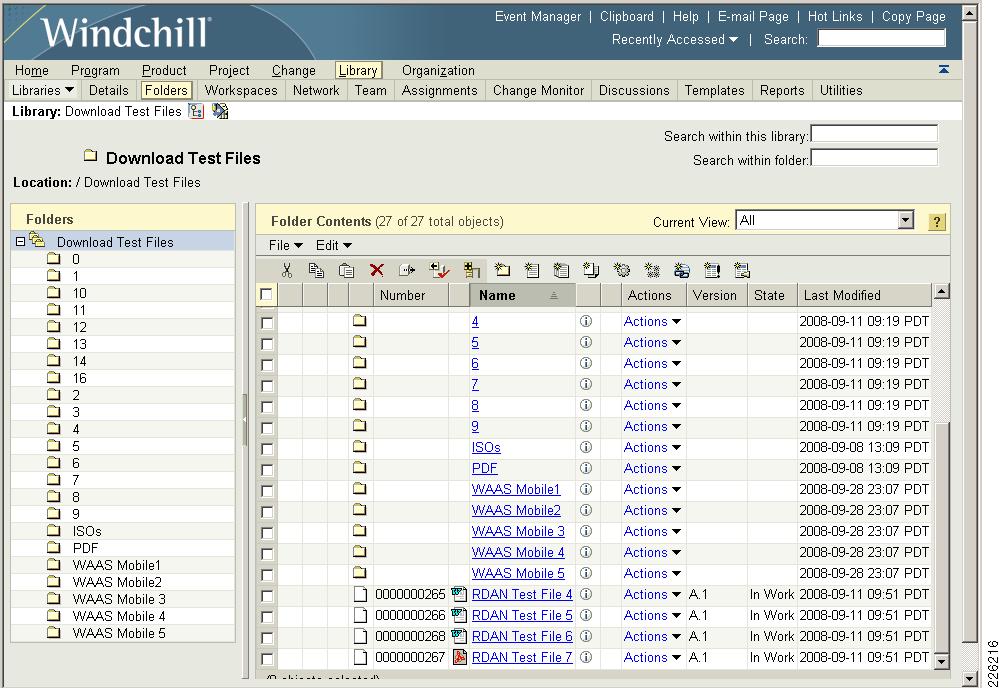The width and height of the screenshot is (999, 688).
Task: Open the PDF folder link in contents
Action: [x=484, y=468]
